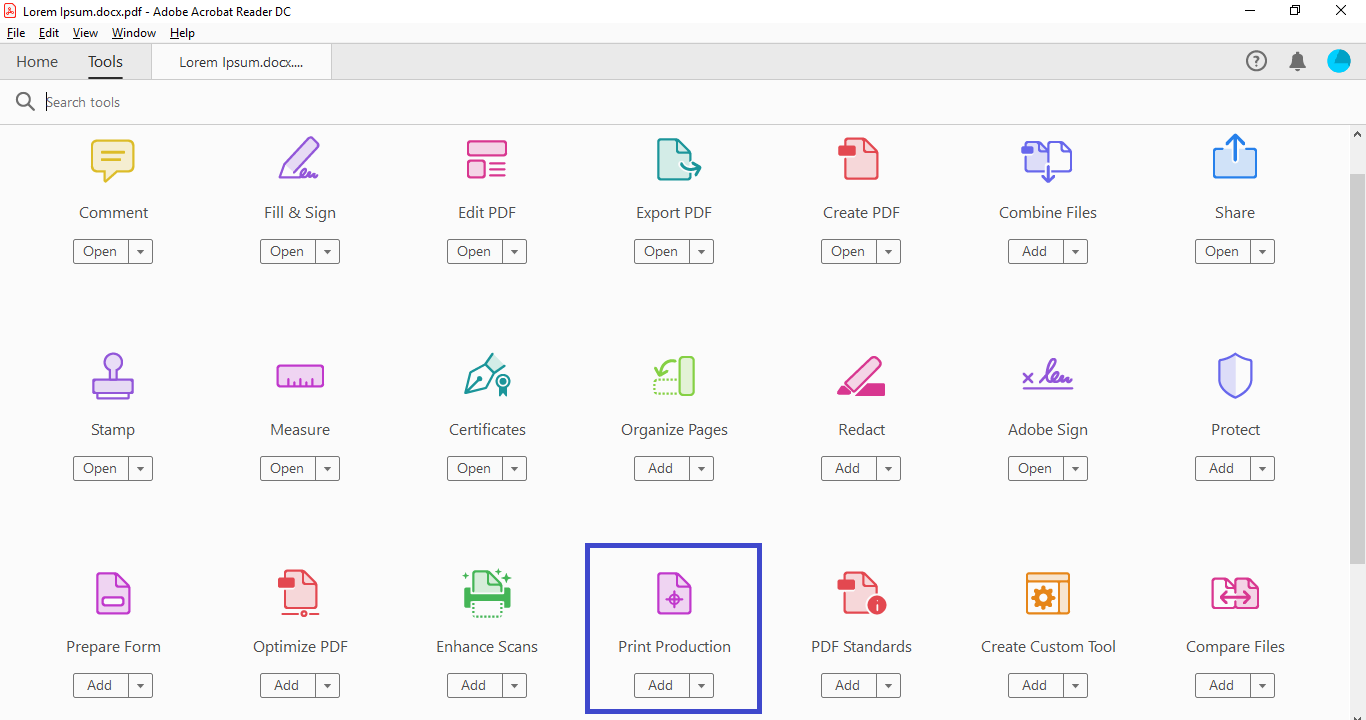
Task: Open the user profile avatar
Action: 1339,61
